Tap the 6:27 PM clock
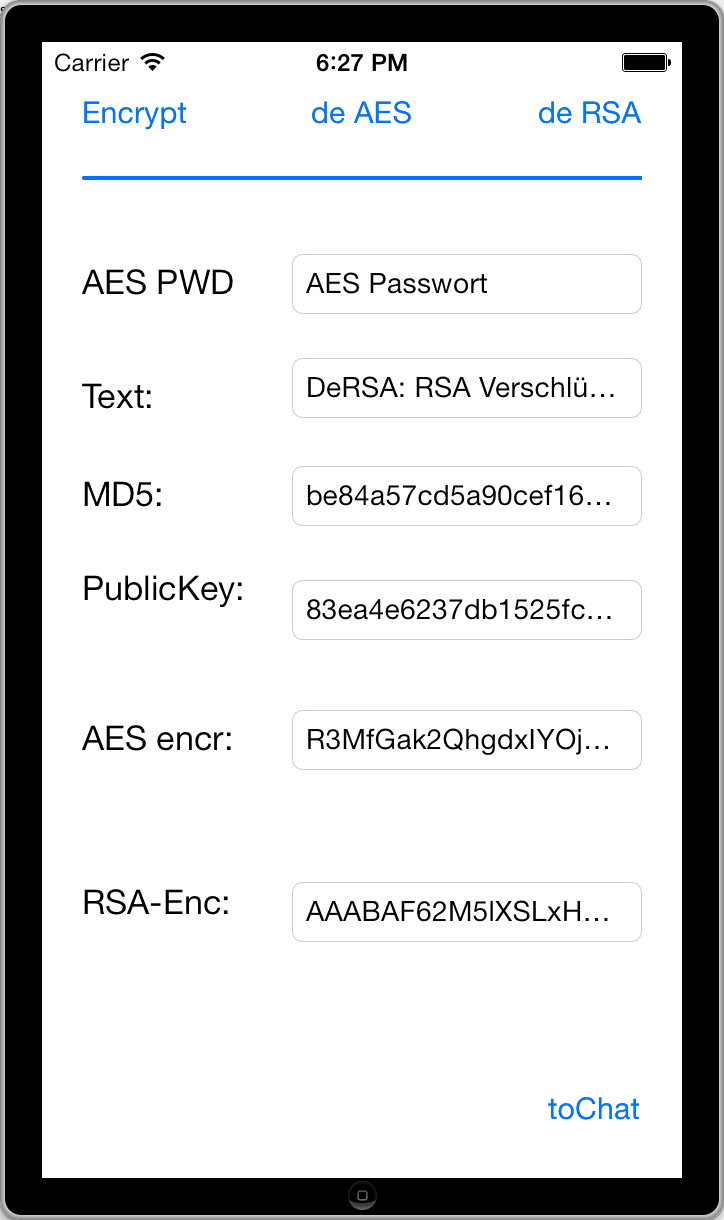Viewport: 724px width, 1220px height. pos(361,63)
